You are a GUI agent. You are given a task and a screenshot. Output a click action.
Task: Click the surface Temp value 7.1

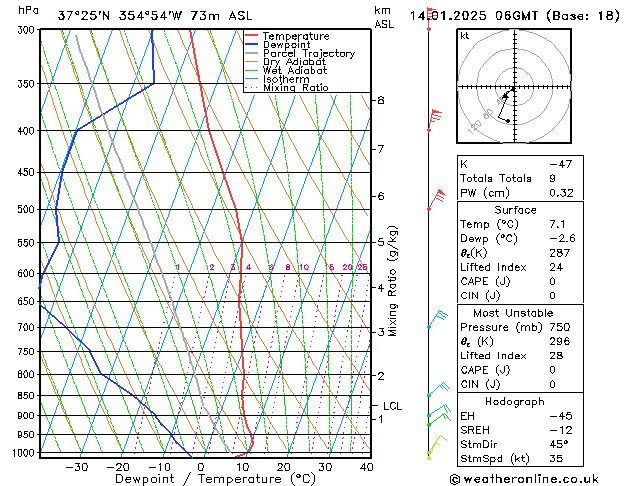tap(557, 224)
